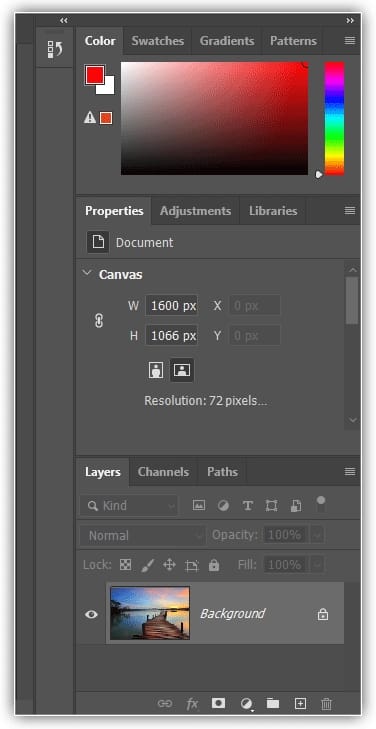Lock layer position

pyautogui.click(x=169, y=565)
